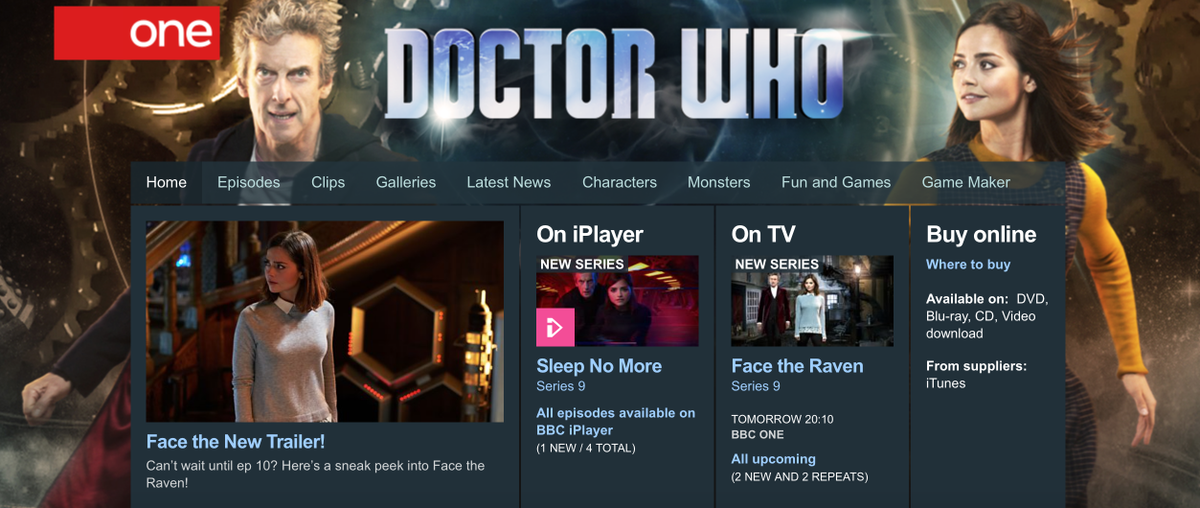Open the Sleep No More episode link

click(x=599, y=366)
